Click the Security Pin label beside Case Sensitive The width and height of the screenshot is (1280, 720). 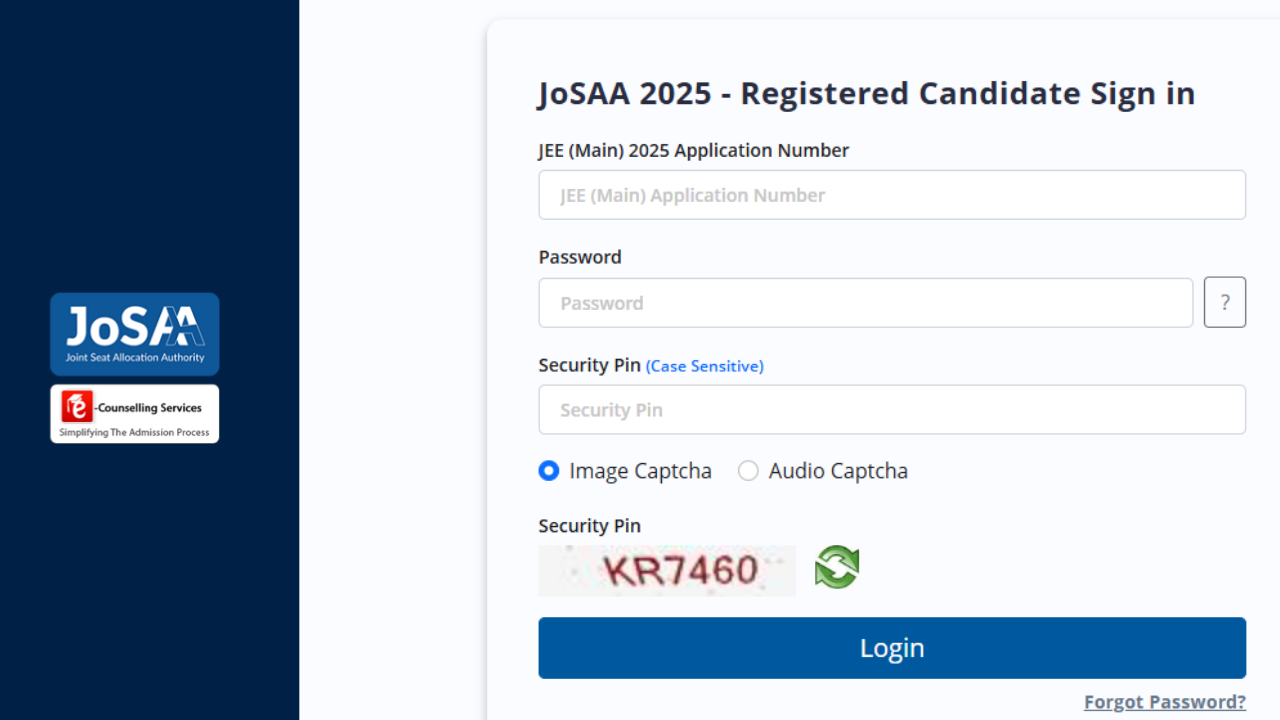click(x=589, y=365)
